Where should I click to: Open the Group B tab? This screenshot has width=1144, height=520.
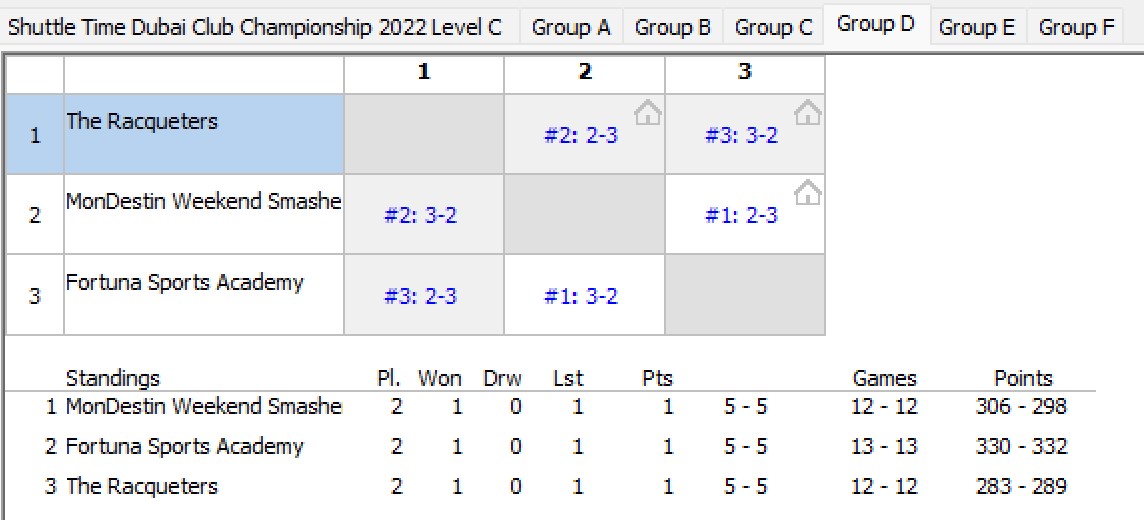pyautogui.click(x=673, y=28)
